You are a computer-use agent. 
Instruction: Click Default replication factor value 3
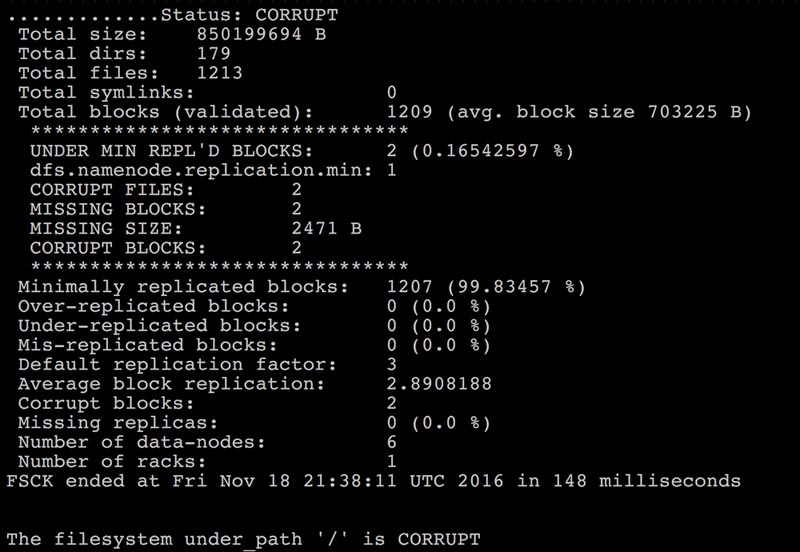coord(391,365)
